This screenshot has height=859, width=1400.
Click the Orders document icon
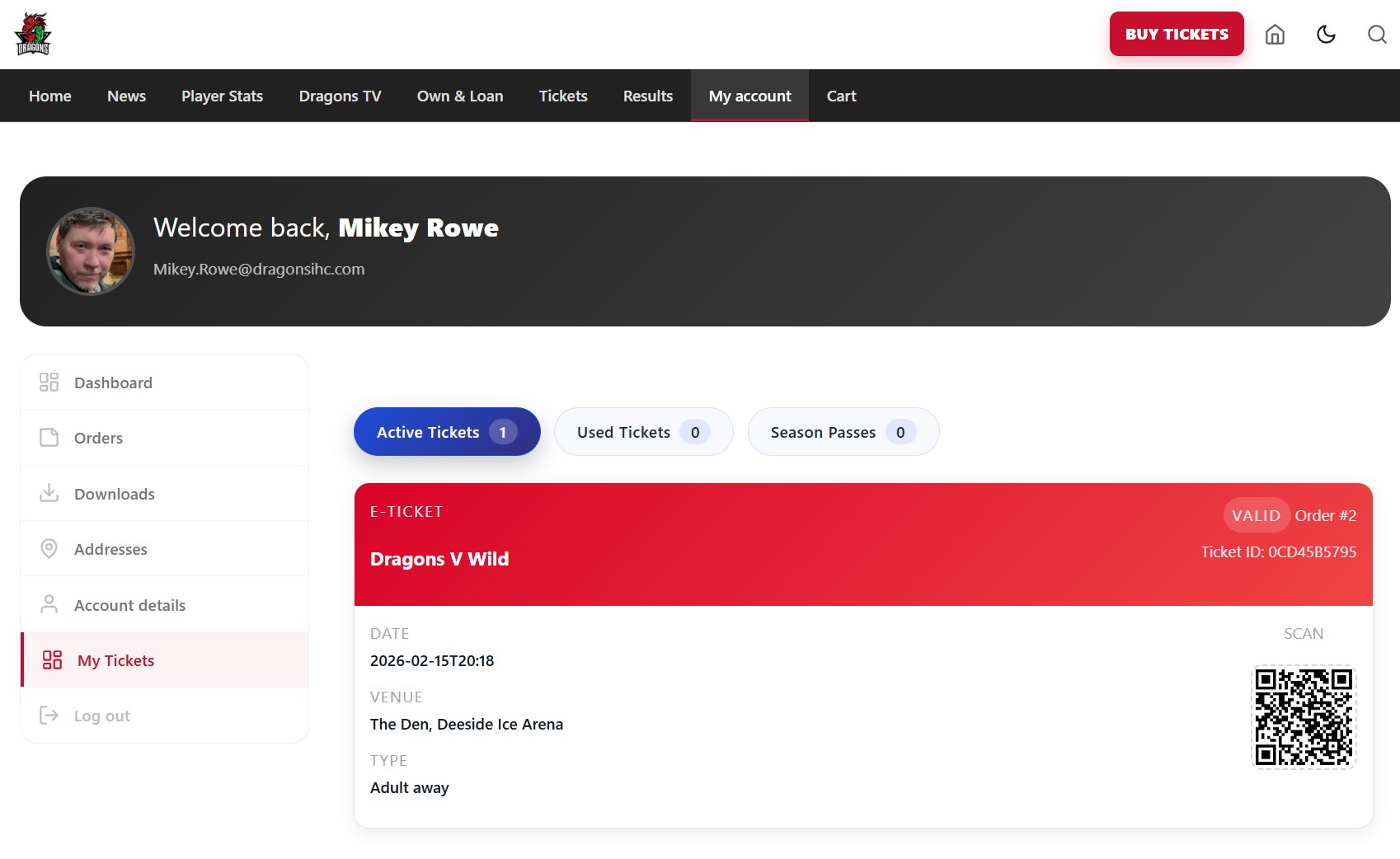[49, 438]
